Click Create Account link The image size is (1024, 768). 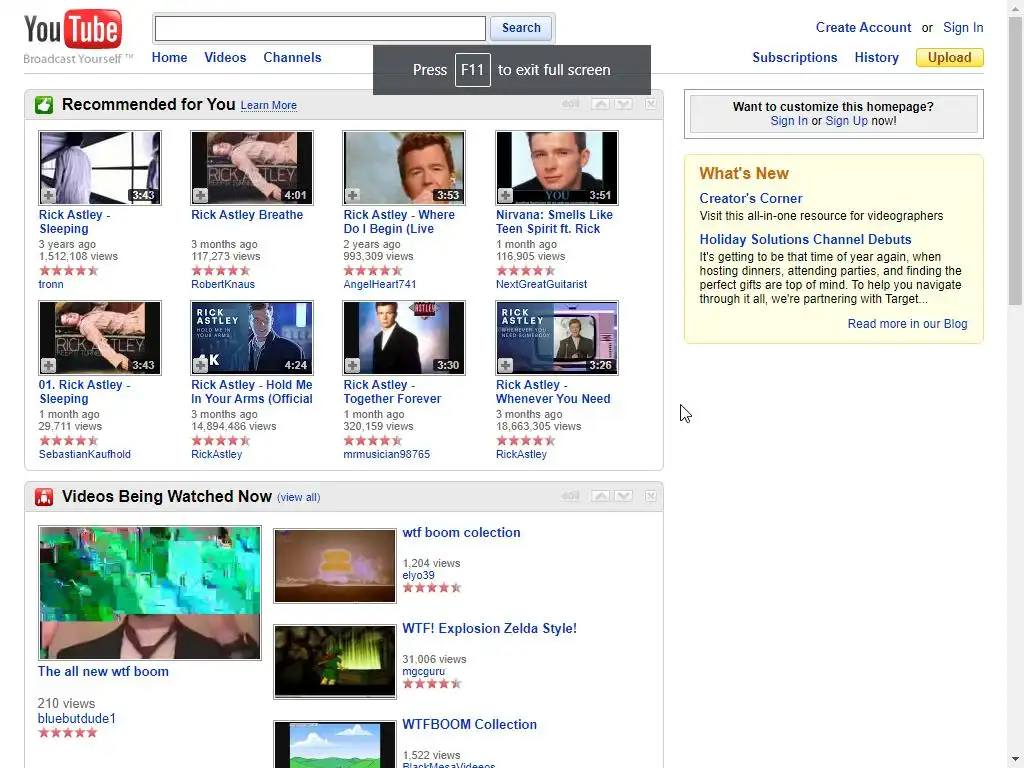[x=863, y=27]
